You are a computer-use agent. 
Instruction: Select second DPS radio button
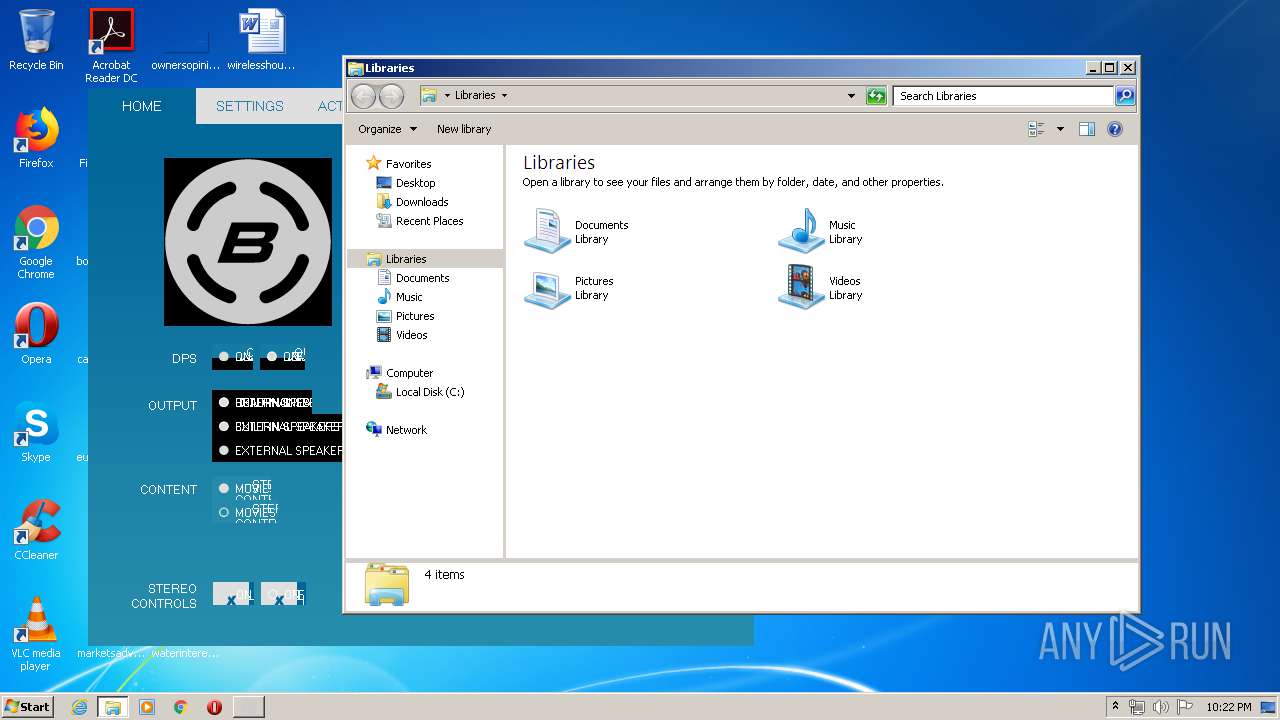pos(272,356)
